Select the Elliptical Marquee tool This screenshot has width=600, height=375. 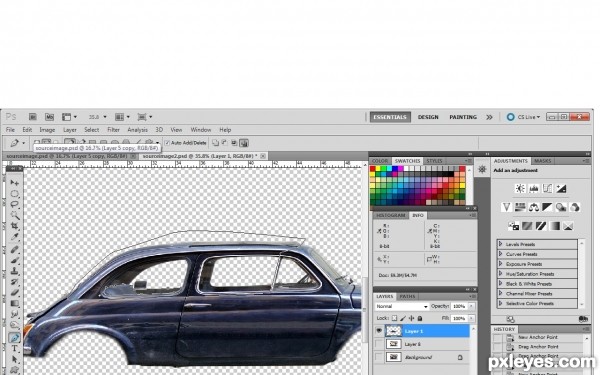15,194
